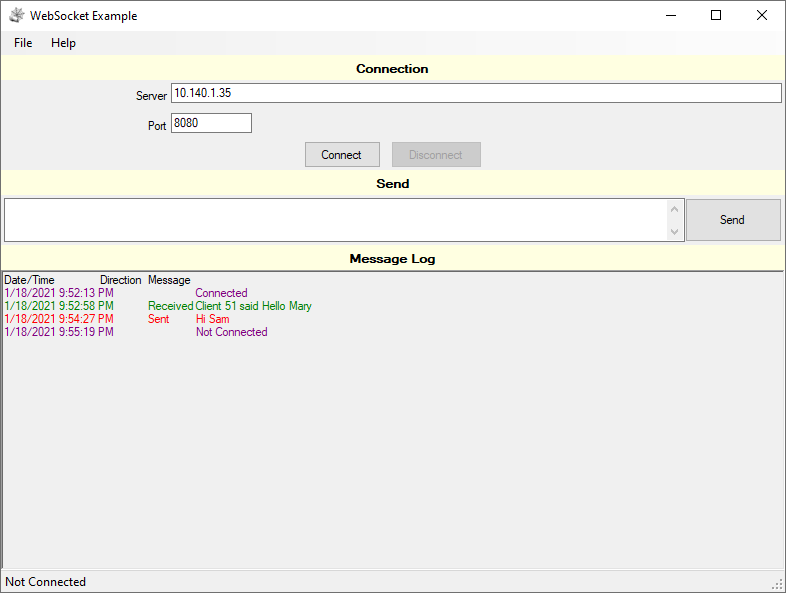The width and height of the screenshot is (786, 593).
Task: Select the 9:52:13 PM Connected log entry
Action: (126, 293)
